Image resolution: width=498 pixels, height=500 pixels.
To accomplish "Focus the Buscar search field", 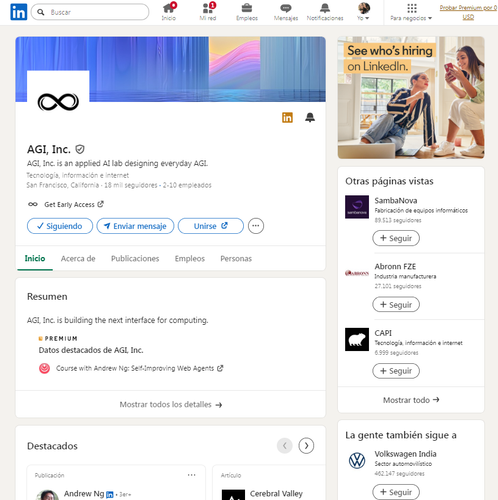I will click(x=90, y=12).
